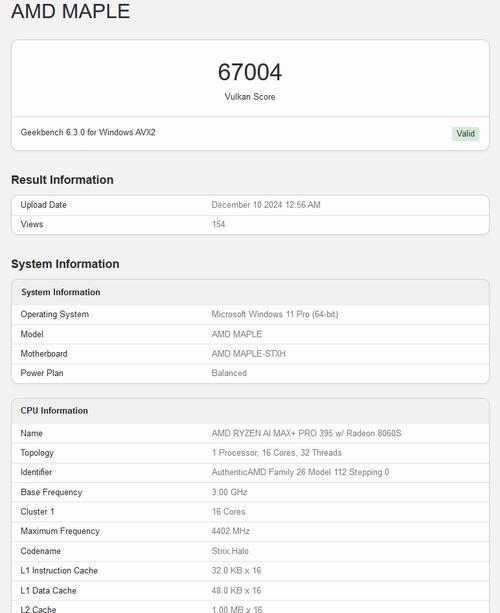This screenshot has width=500, height=613.
Task: Click the large System Information section heading
Action: point(65,264)
